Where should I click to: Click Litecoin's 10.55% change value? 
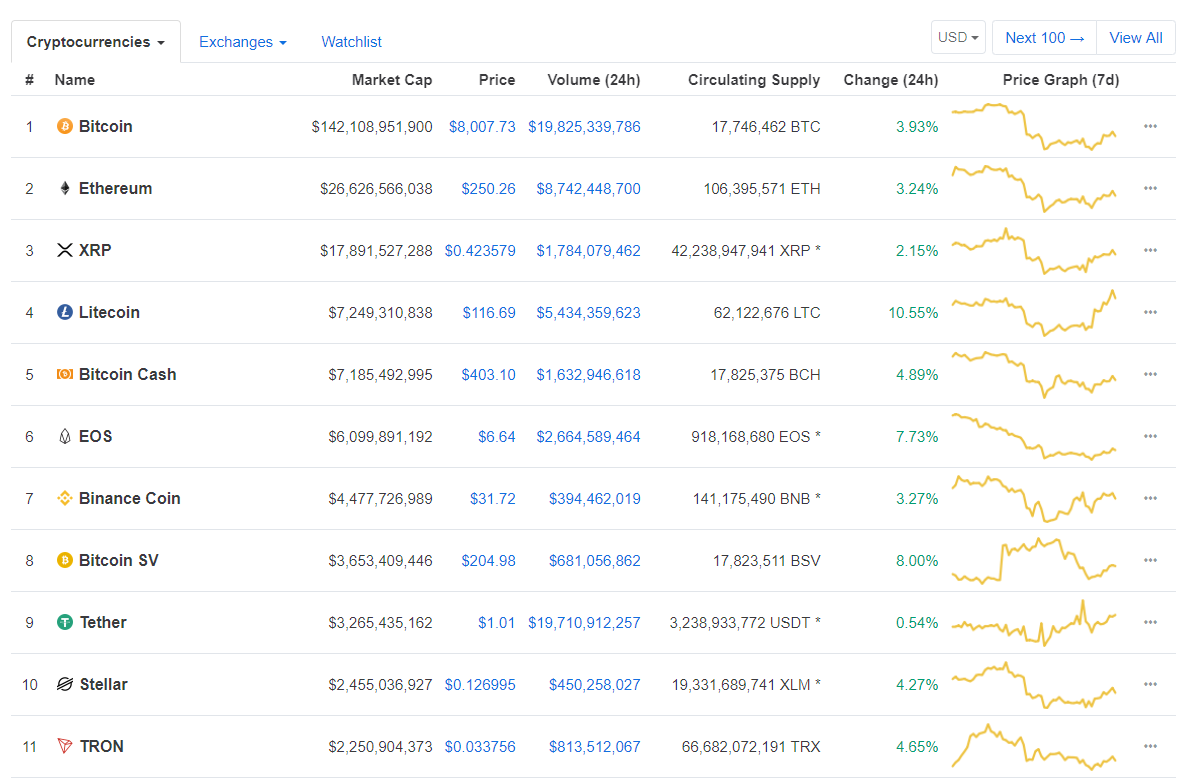pos(913,313)
